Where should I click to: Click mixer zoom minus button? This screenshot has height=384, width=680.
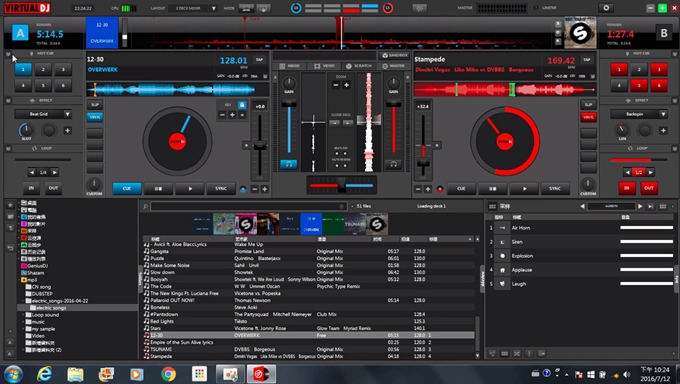[x=336, y=85]
